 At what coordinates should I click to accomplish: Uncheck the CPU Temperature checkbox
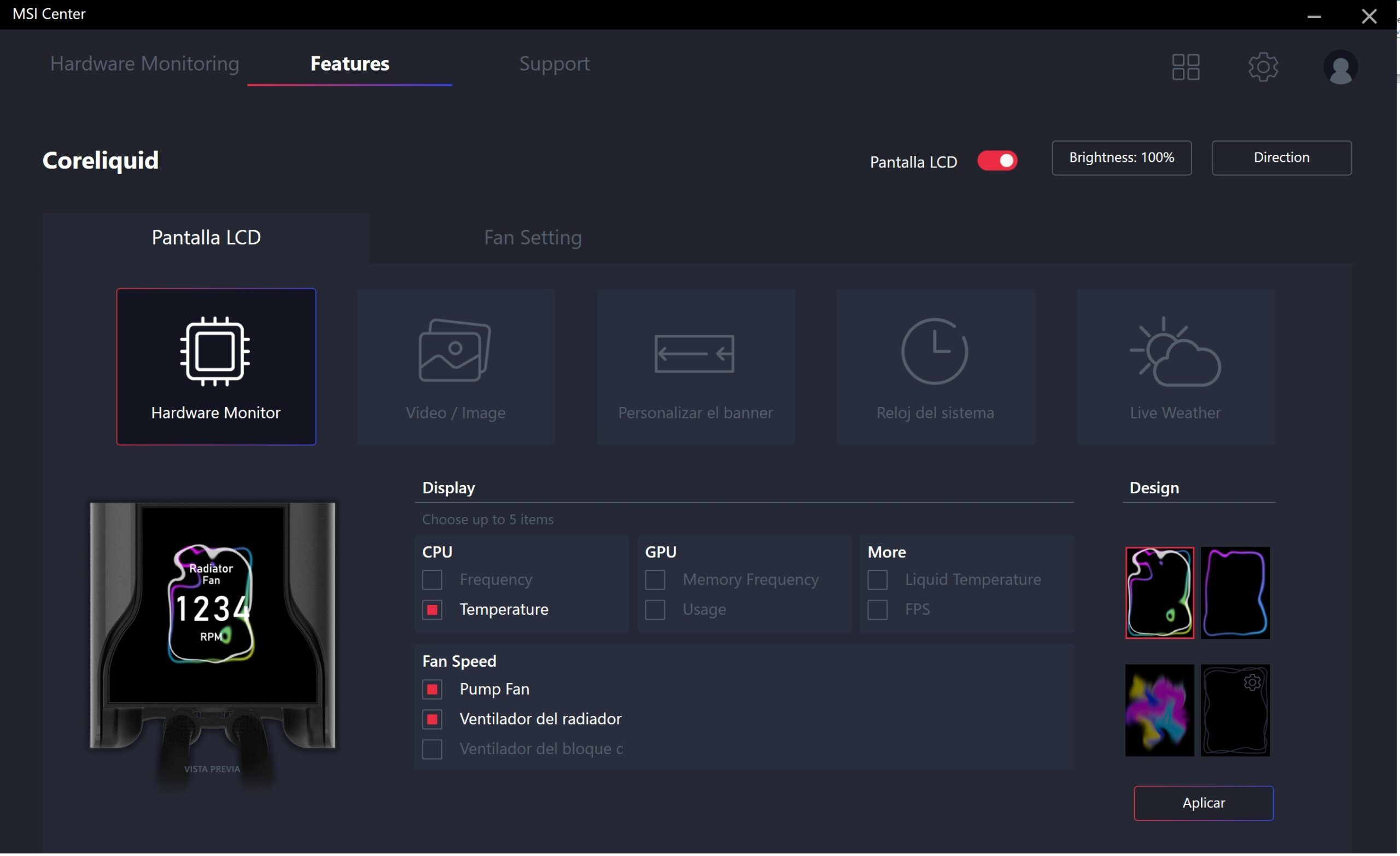tap(433, 610)
